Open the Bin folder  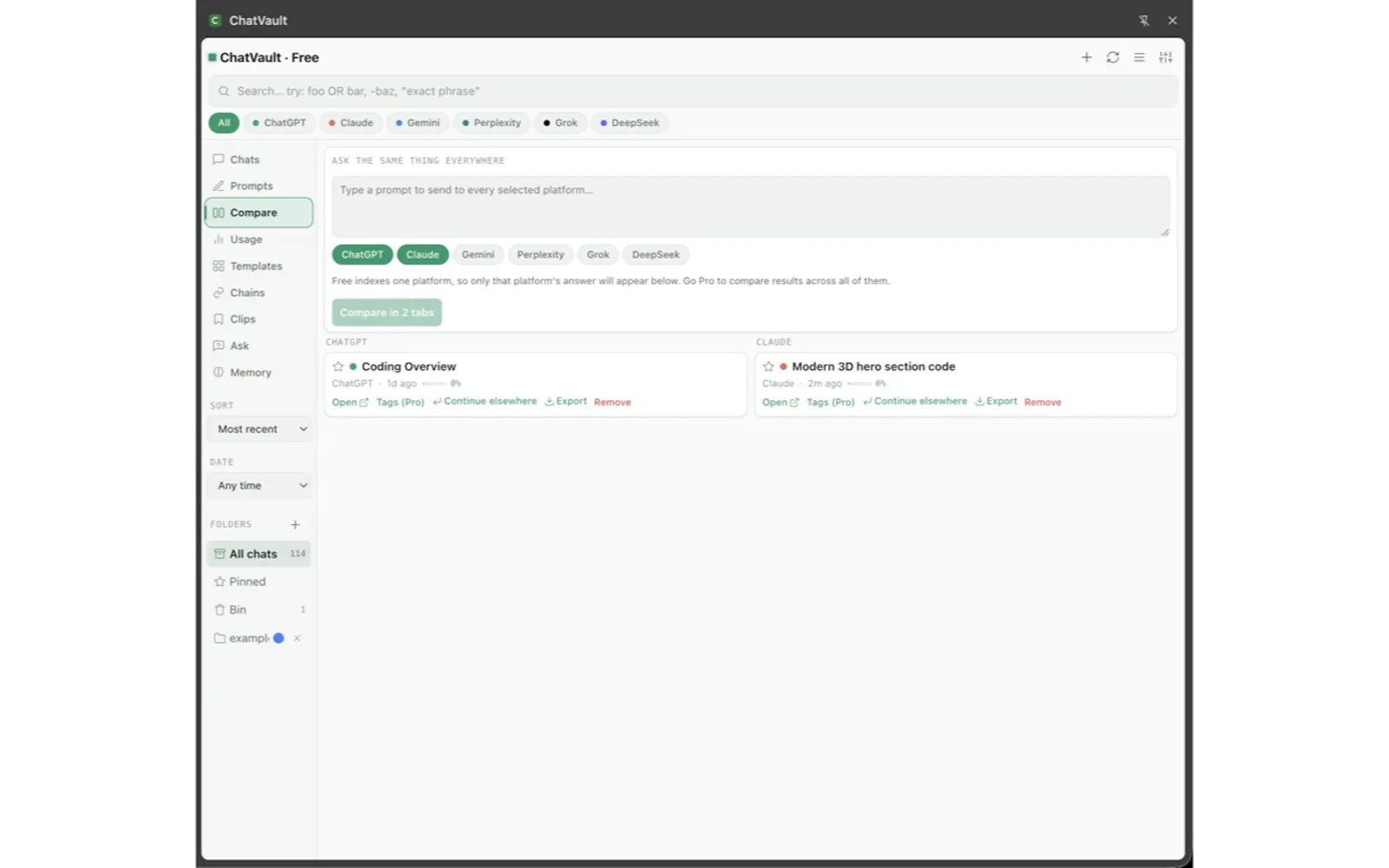point(259,609)
